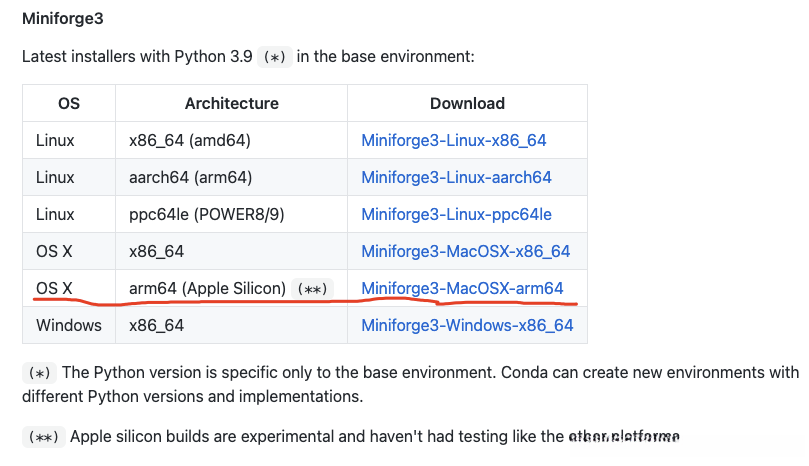Viewport: 809px width, 466px height.
Task: Click the x86_64 (amd64) architecture cell
Action: point(189,140)
